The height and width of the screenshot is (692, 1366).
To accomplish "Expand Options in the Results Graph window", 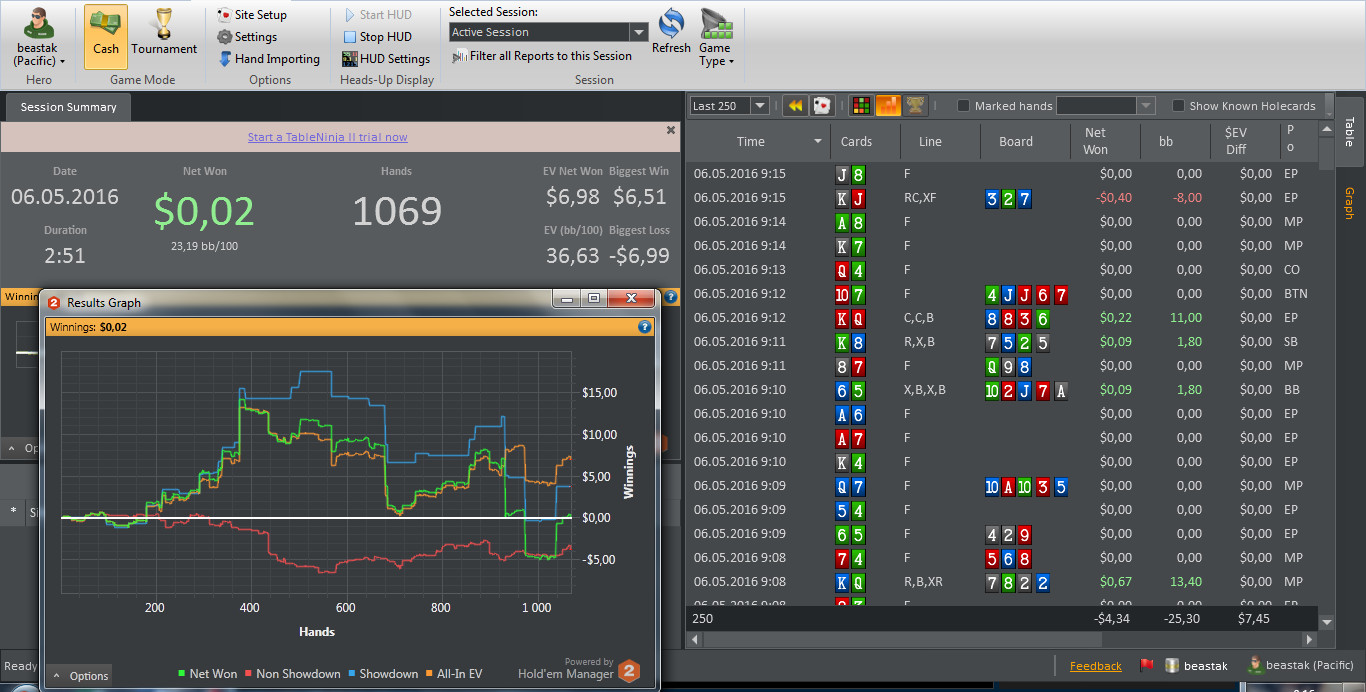I will pyautogui.click(x=79, y=676).
